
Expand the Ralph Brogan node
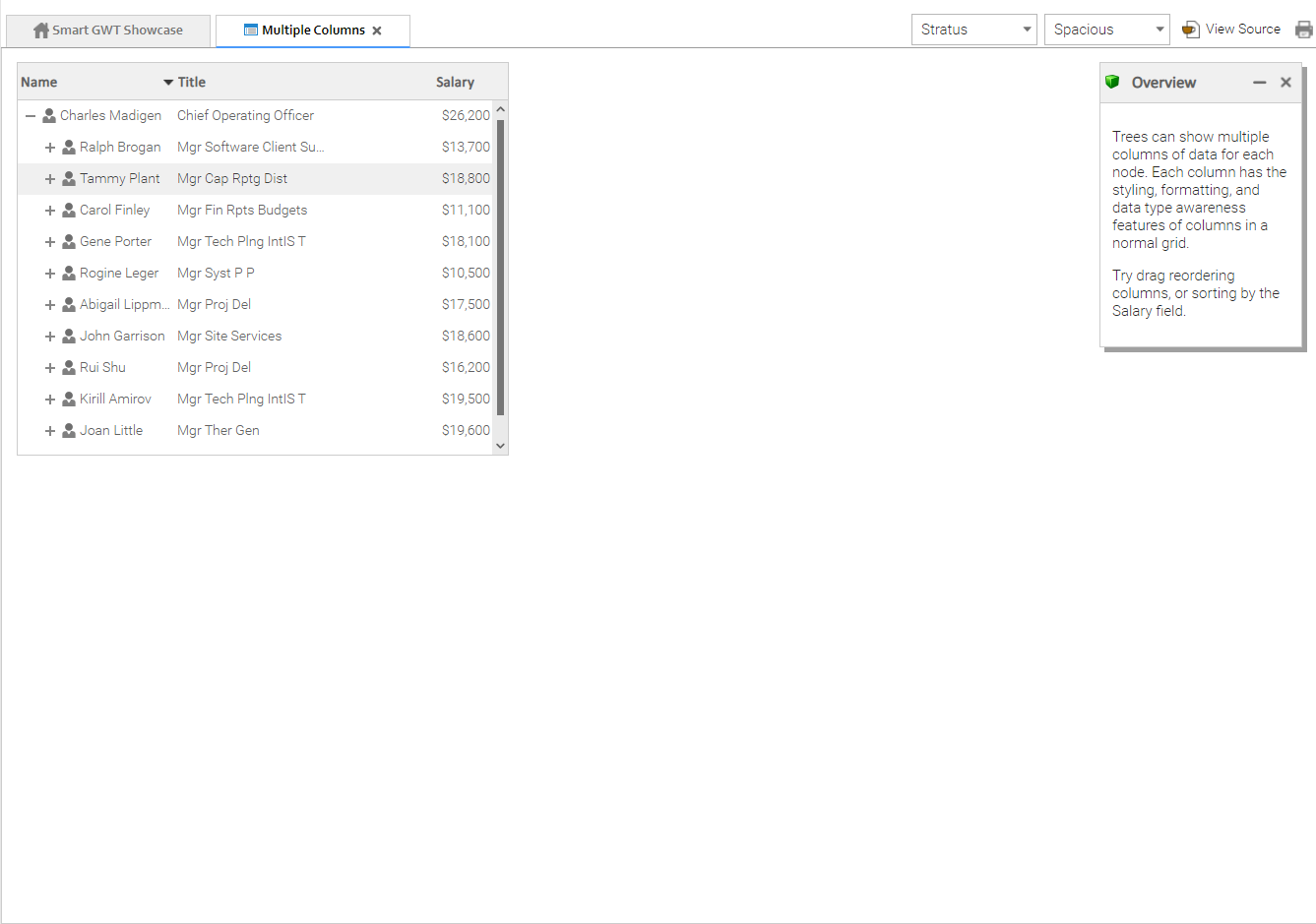coord(50,148)
